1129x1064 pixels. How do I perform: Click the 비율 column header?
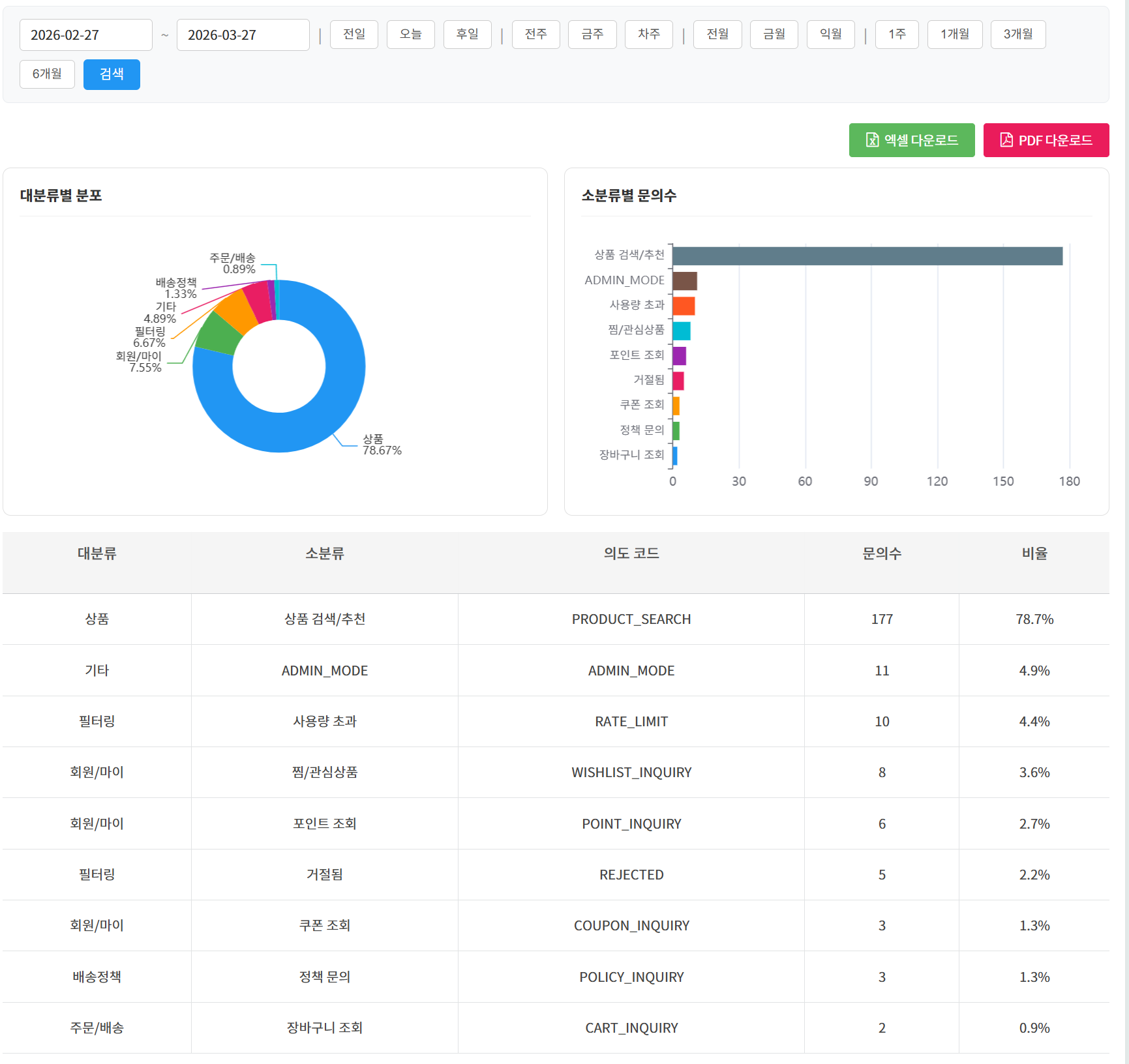click(x=1034, y=554)
